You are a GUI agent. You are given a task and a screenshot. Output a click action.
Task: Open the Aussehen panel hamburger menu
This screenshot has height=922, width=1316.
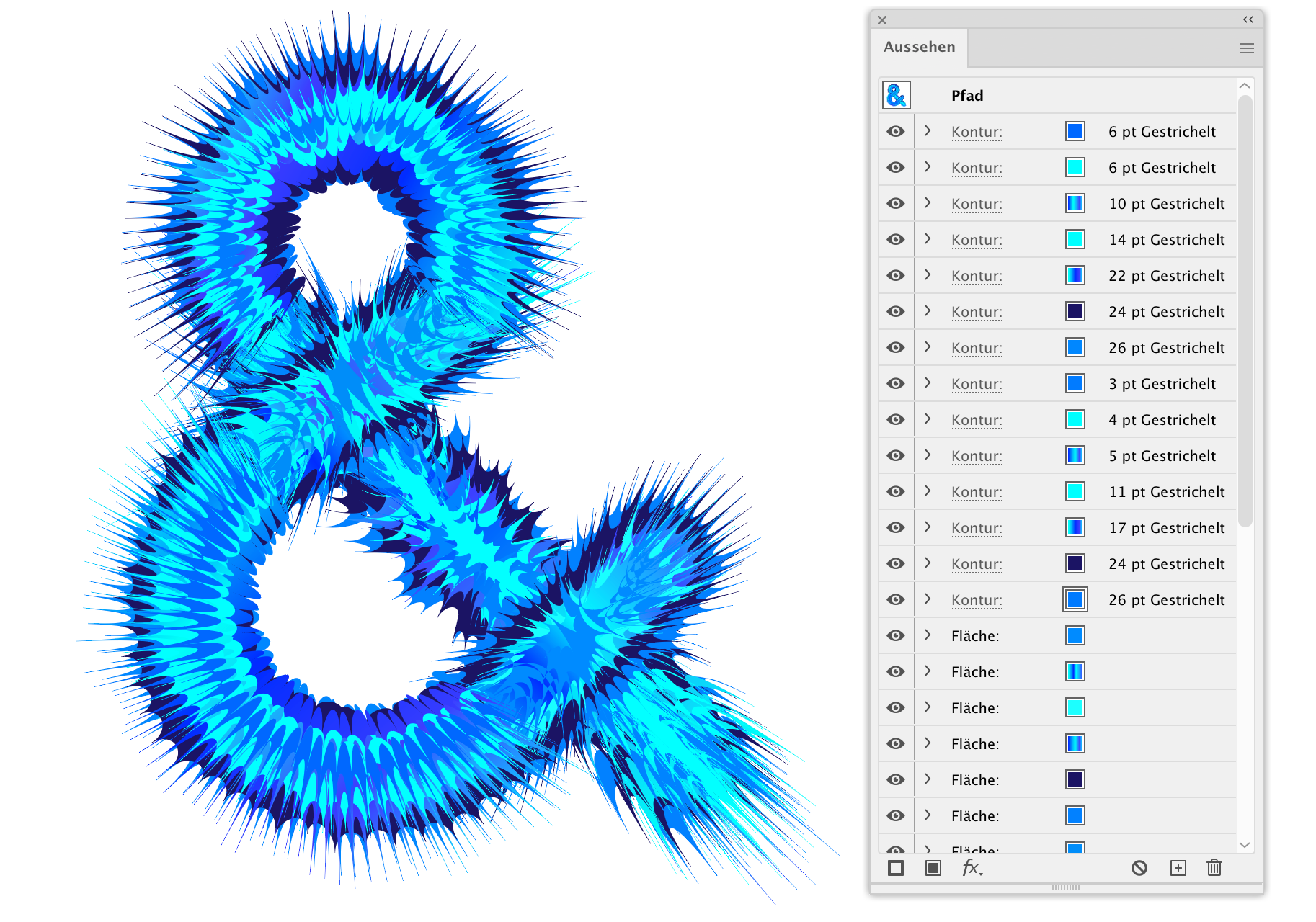[x=1247, y=48]
